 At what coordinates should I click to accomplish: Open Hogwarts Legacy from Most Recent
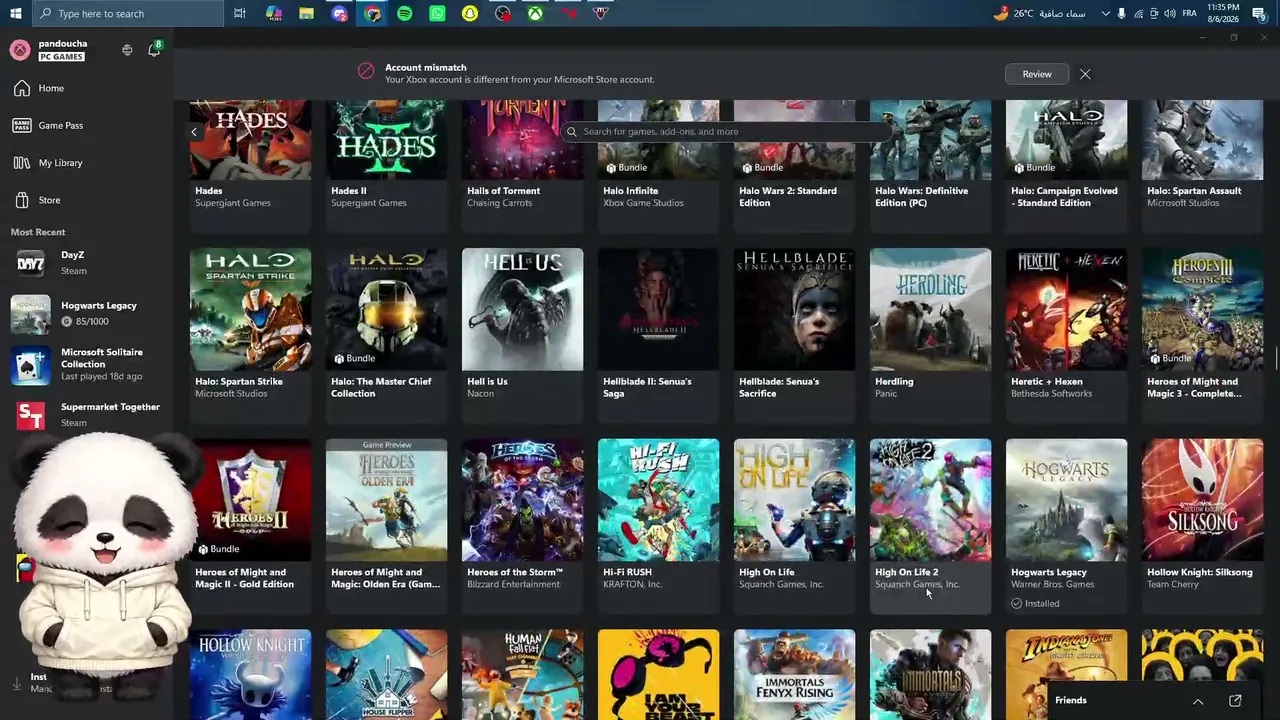click(x=86, y=313)
